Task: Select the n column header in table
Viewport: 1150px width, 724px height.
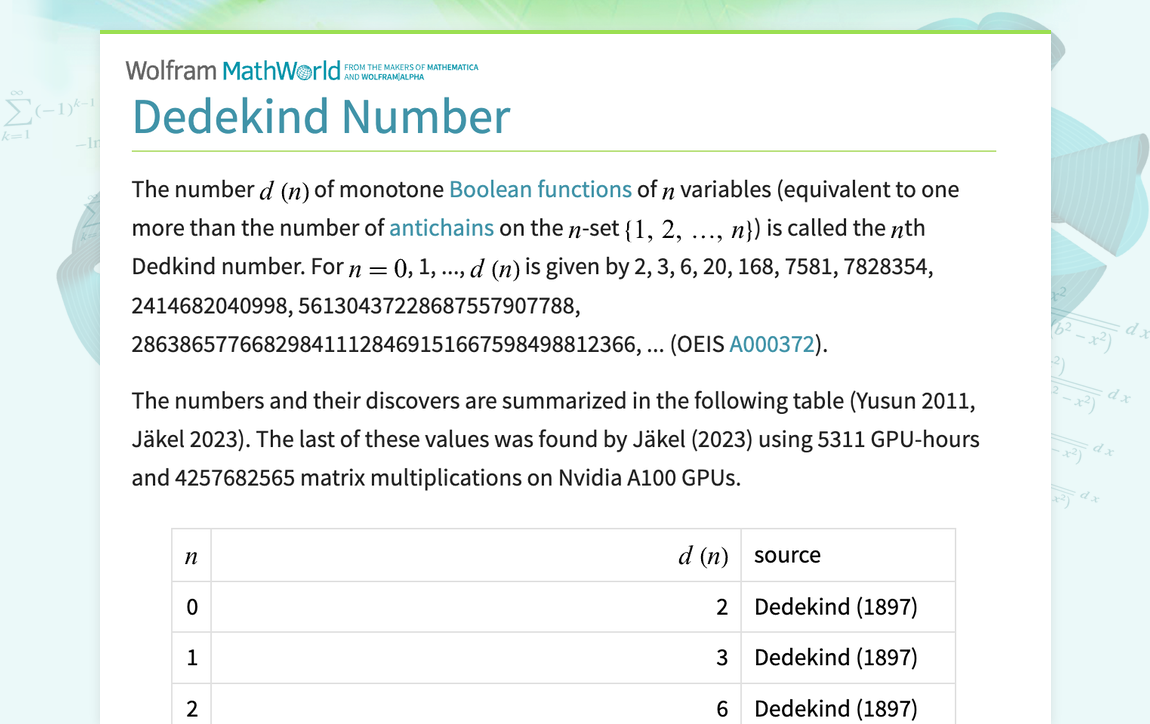Action: tap(191, 555)
